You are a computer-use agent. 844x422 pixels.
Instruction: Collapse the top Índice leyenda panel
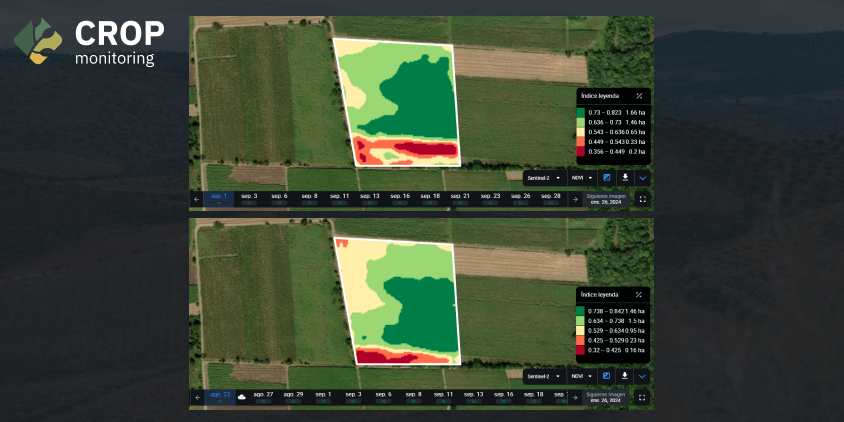click(x=639, y=96)
